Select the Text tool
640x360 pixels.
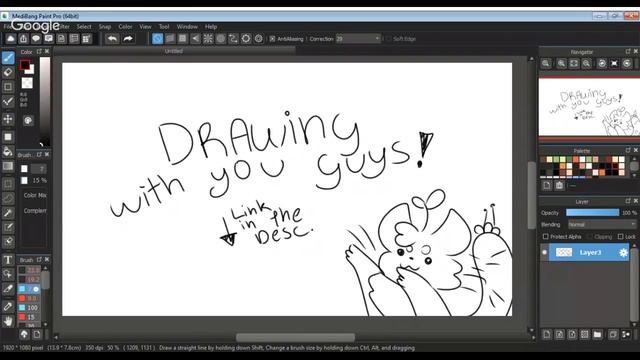8,260
